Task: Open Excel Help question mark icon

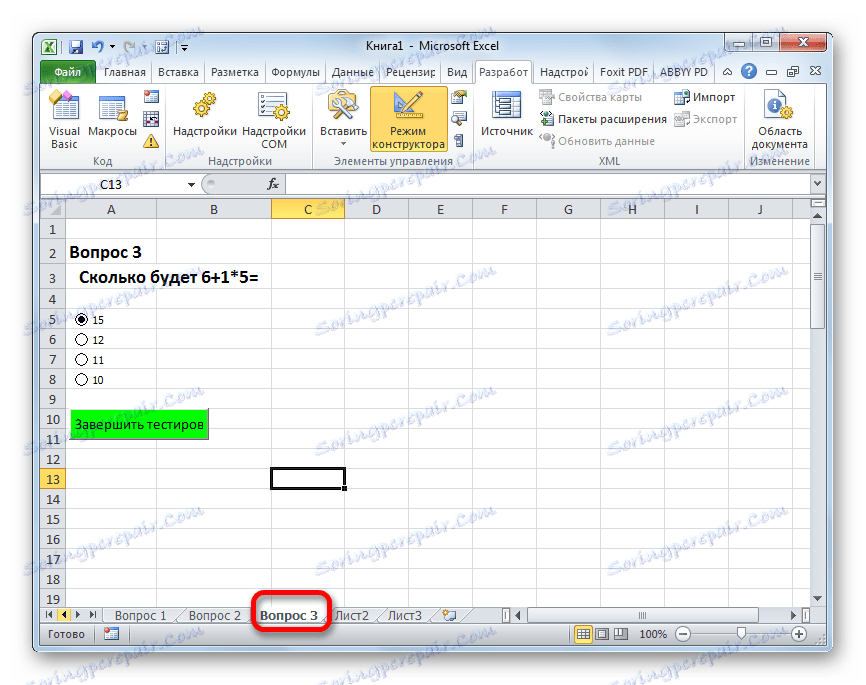Action: pyautogui.click(x=748, y=71)
